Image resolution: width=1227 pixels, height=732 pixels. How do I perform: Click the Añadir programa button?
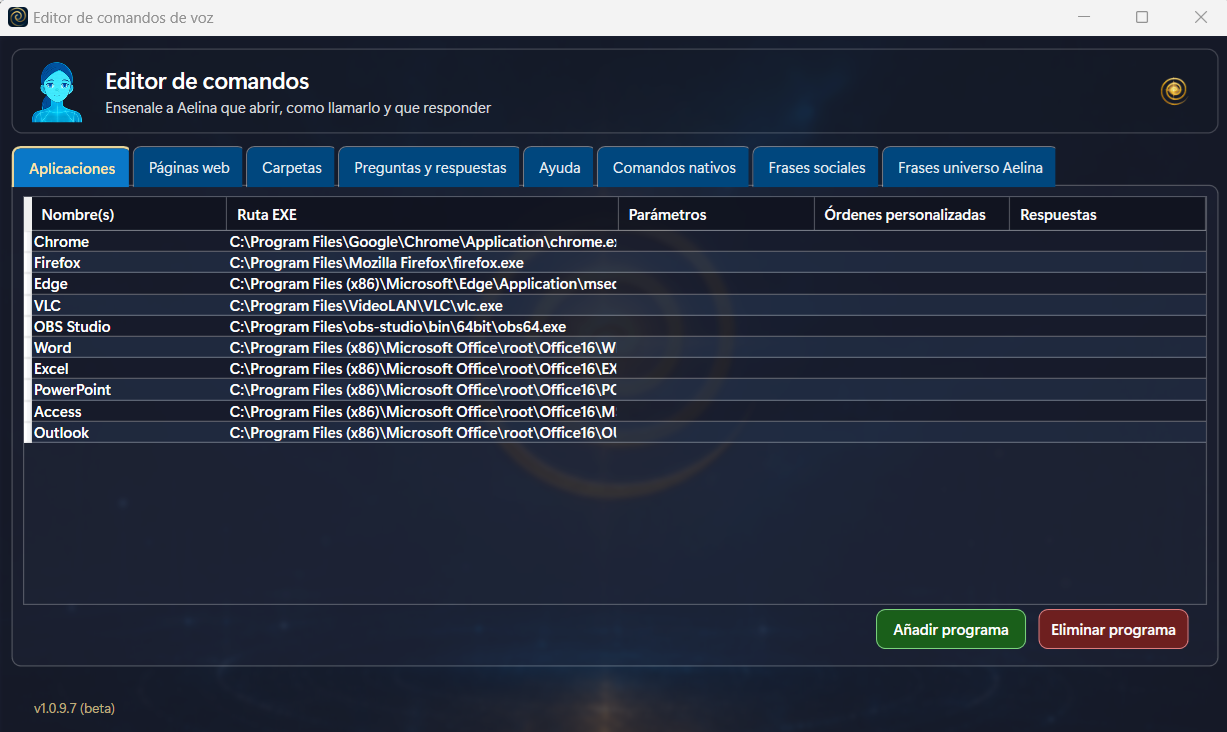pyautogui.click(x=951, y=630)
